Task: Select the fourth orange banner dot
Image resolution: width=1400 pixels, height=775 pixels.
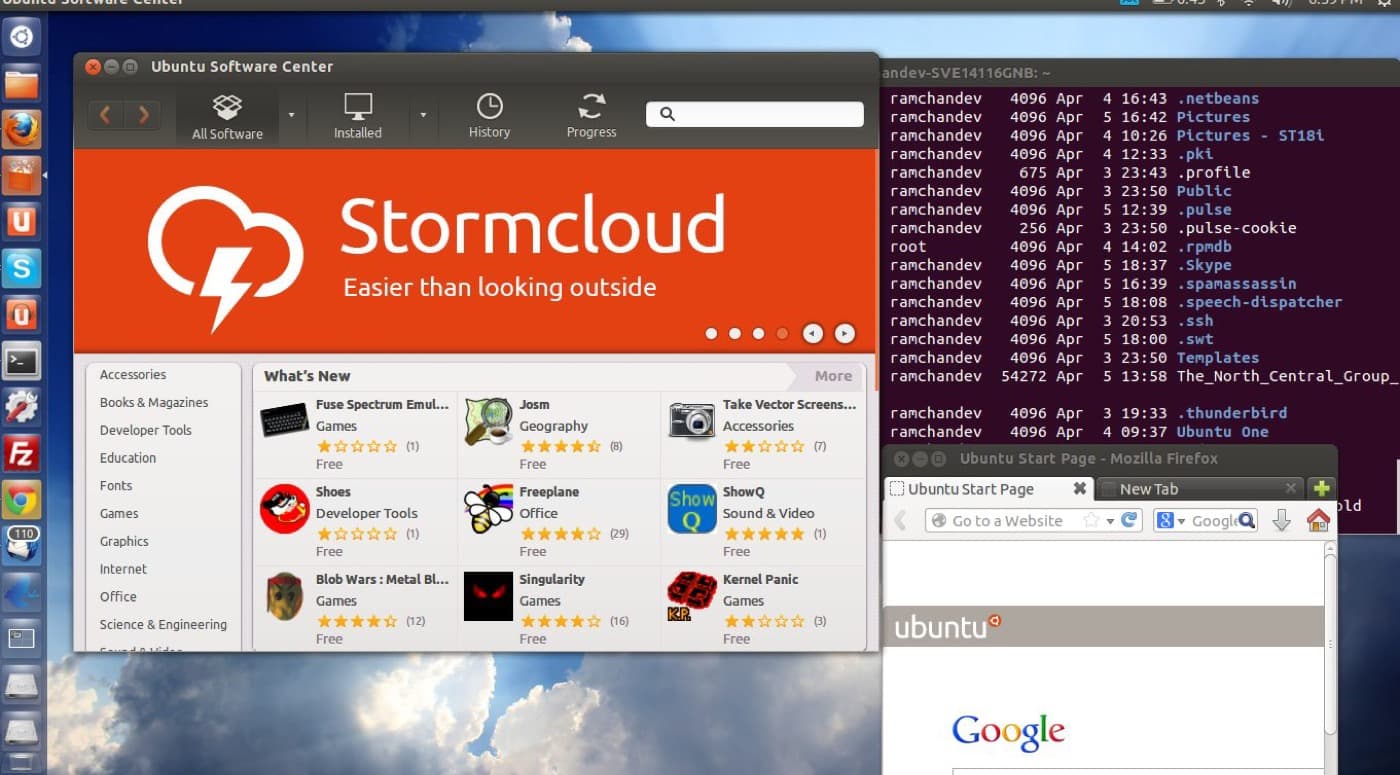Action: (x=783, y=334)
